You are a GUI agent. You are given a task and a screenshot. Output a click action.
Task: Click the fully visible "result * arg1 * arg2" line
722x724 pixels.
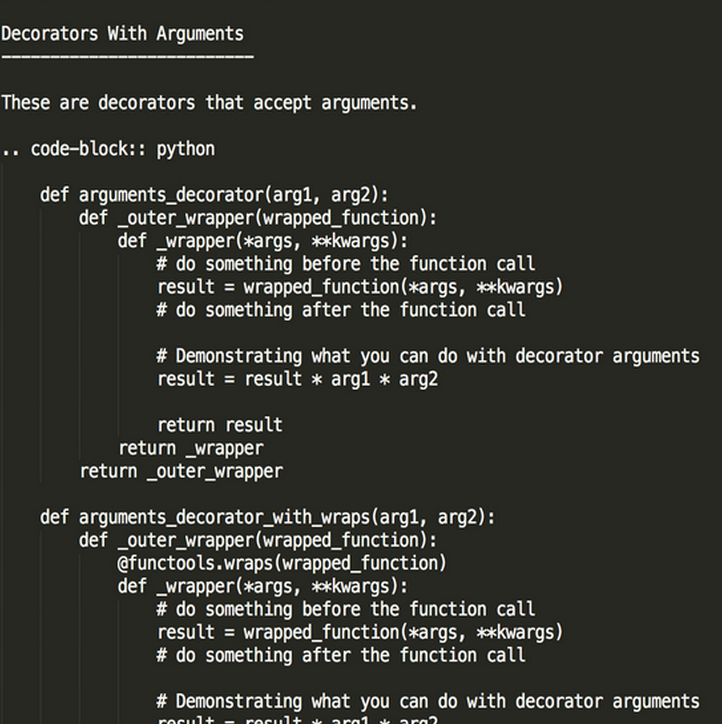297,379
